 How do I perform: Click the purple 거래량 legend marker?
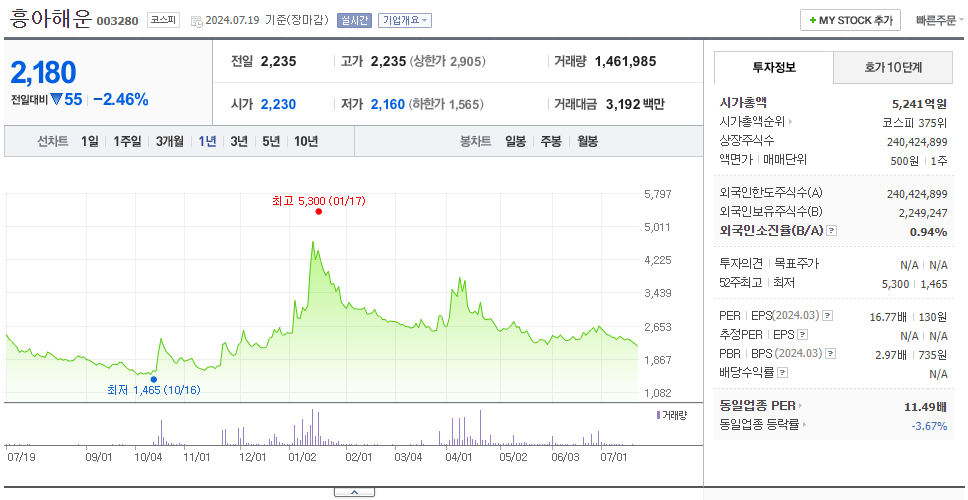[x=658, y=415]
